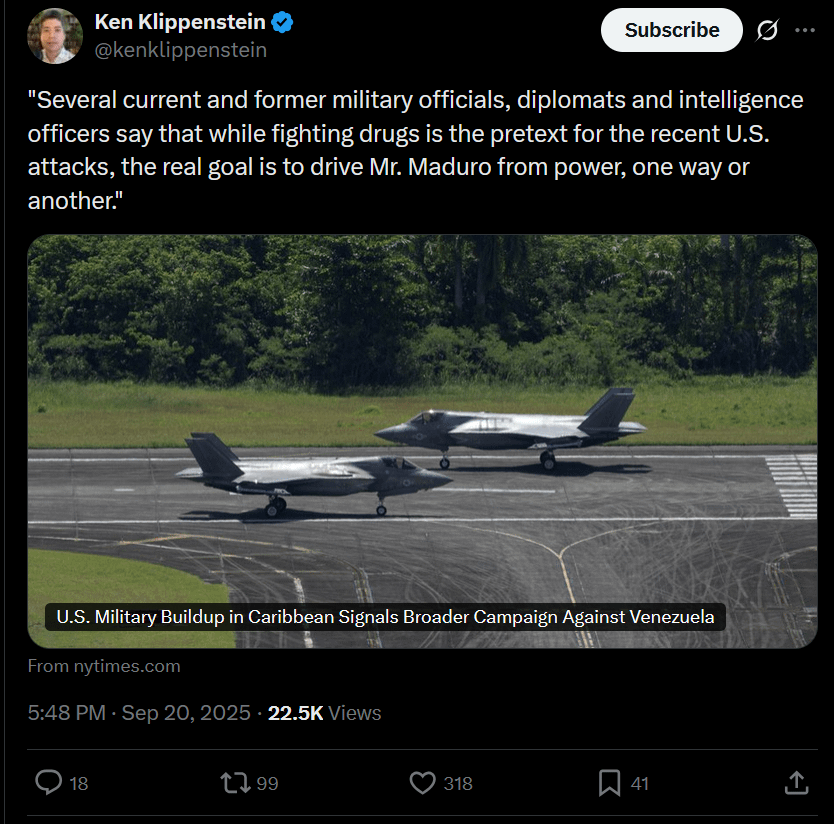The height and width of the screenshot is (824, 834).
Task: Like the tweet with the heart icon
Action: 423,782
